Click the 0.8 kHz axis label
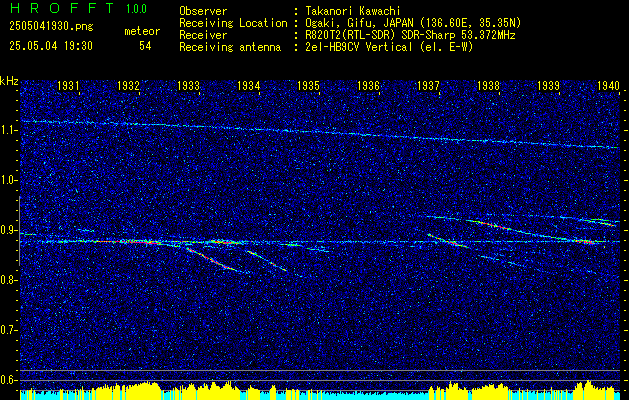Viewport: 629px width, 400px height. point(9,280)
